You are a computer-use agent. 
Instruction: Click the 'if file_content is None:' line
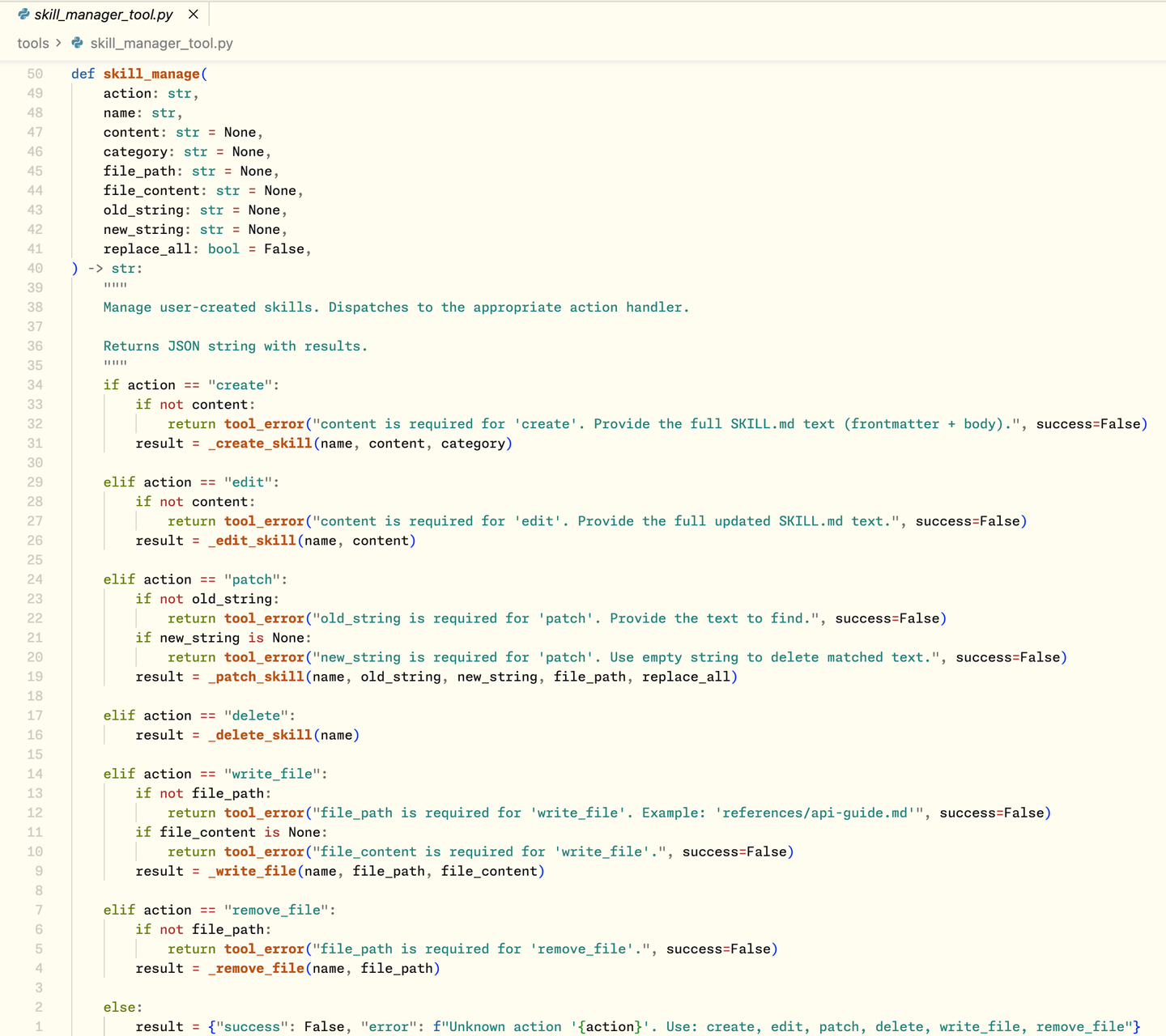point(232,832)
